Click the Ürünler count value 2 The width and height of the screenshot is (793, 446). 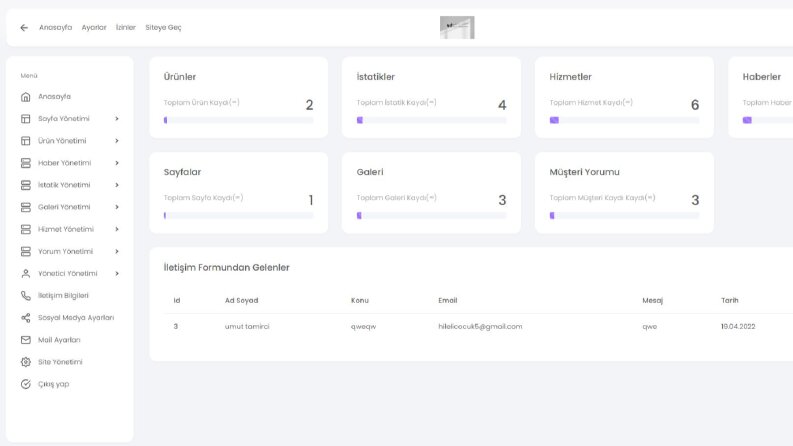(310, 105)
